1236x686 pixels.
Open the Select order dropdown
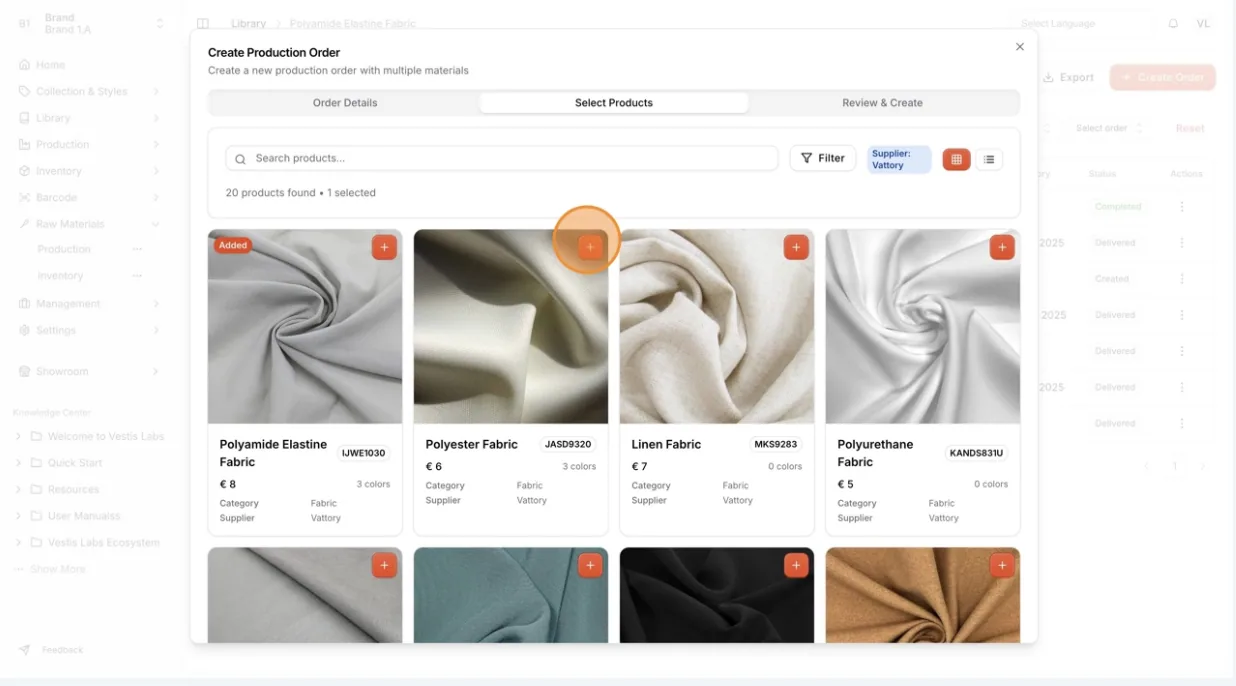[x=1108, y=128]
